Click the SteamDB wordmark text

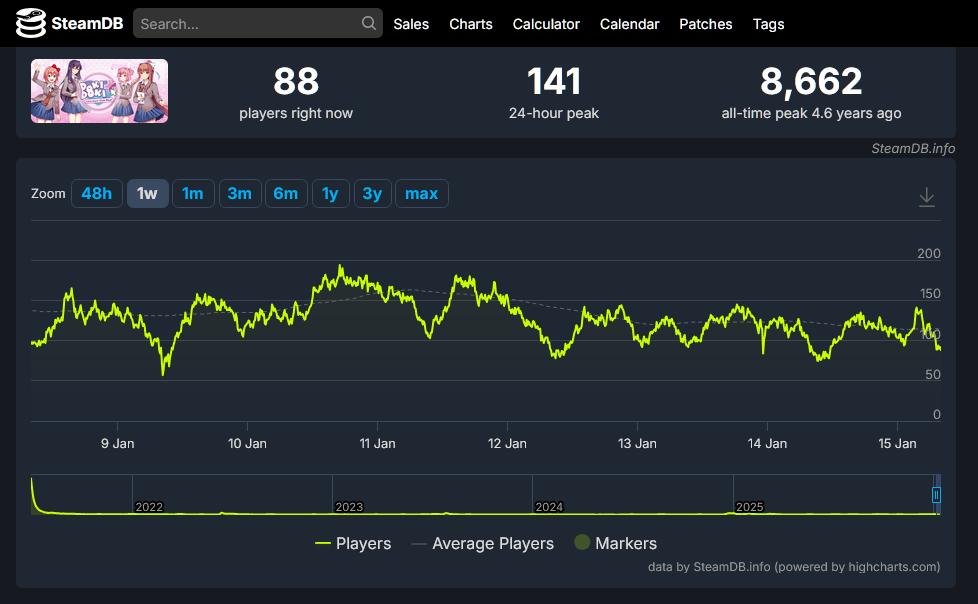point(87,24)
